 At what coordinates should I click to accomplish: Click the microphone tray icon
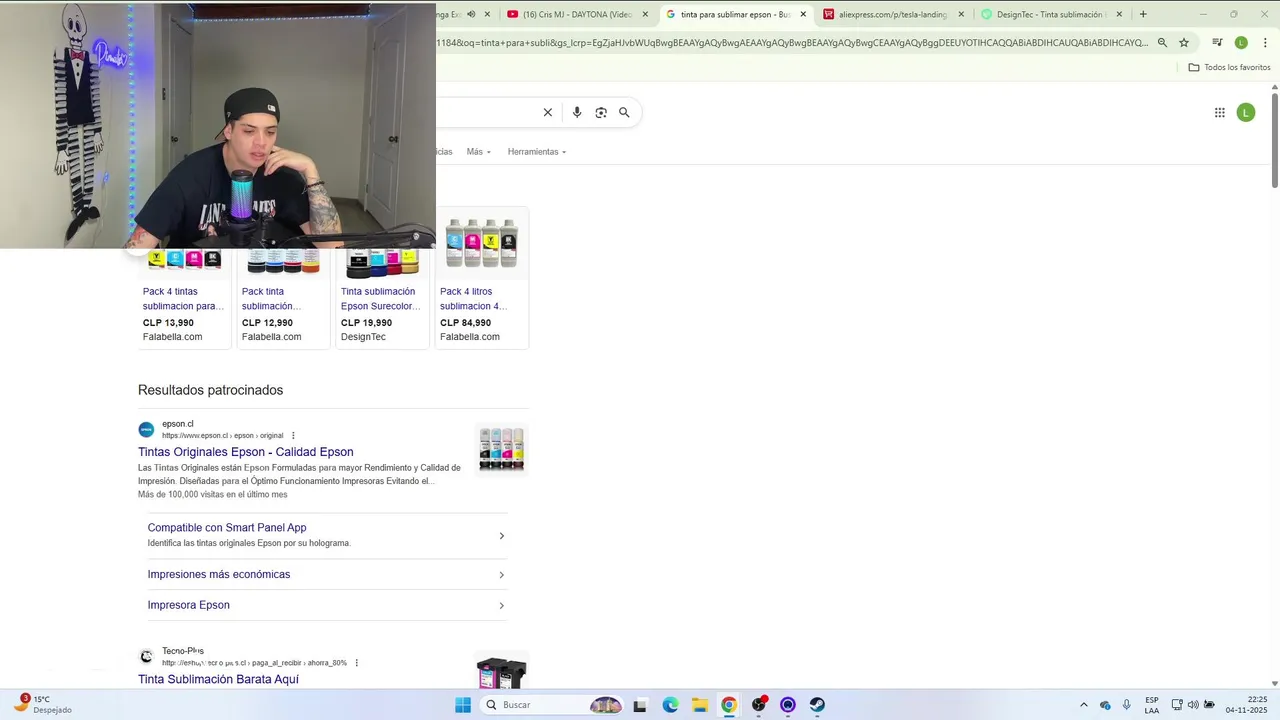[x=1127, y=705]
